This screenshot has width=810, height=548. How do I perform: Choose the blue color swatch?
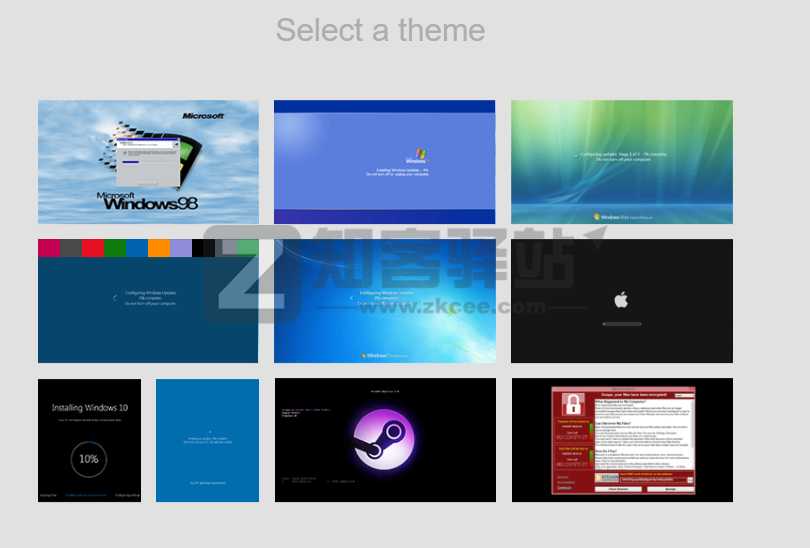137,248
